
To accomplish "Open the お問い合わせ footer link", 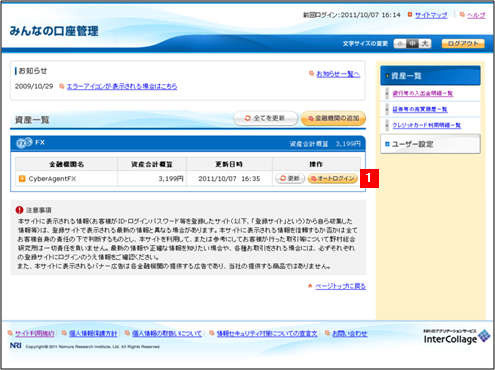I will (350, 333).
